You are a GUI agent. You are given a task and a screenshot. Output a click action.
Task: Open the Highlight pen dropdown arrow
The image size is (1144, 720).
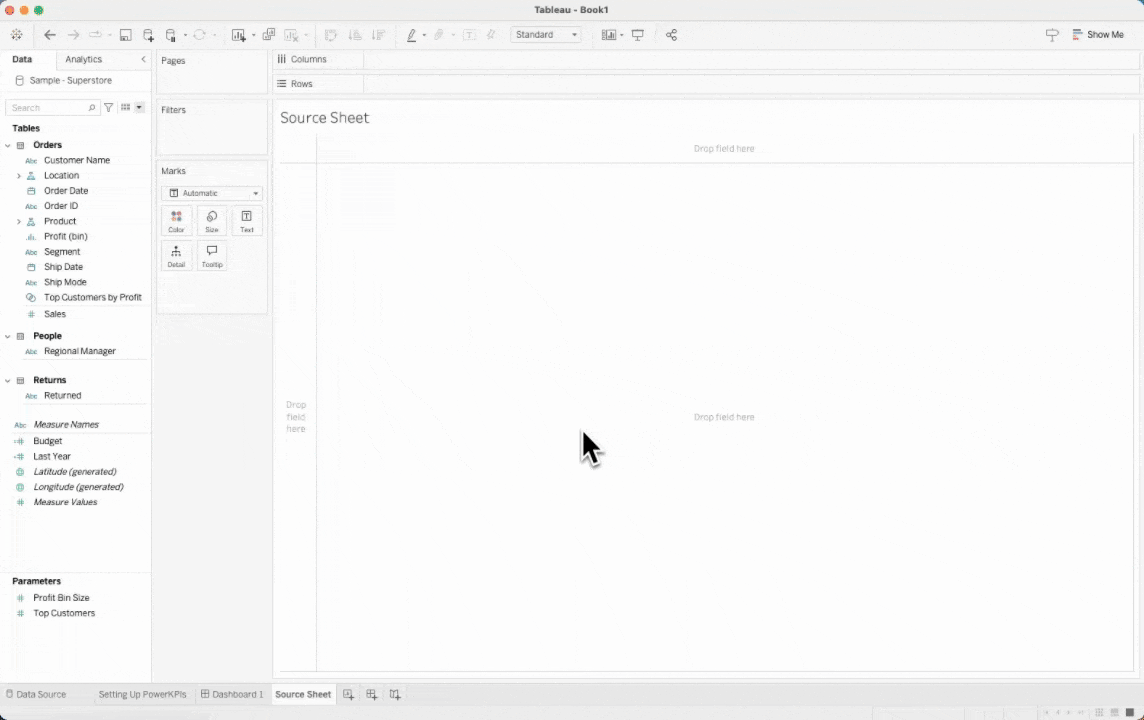click(x=424, y=35)
